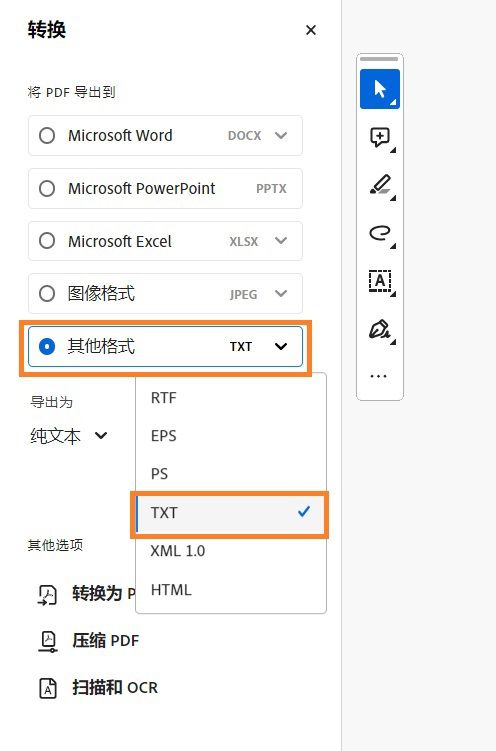Click the 压缩 PDF icon
The width and height of the screenshot is (496, 751).
point(47,641)
